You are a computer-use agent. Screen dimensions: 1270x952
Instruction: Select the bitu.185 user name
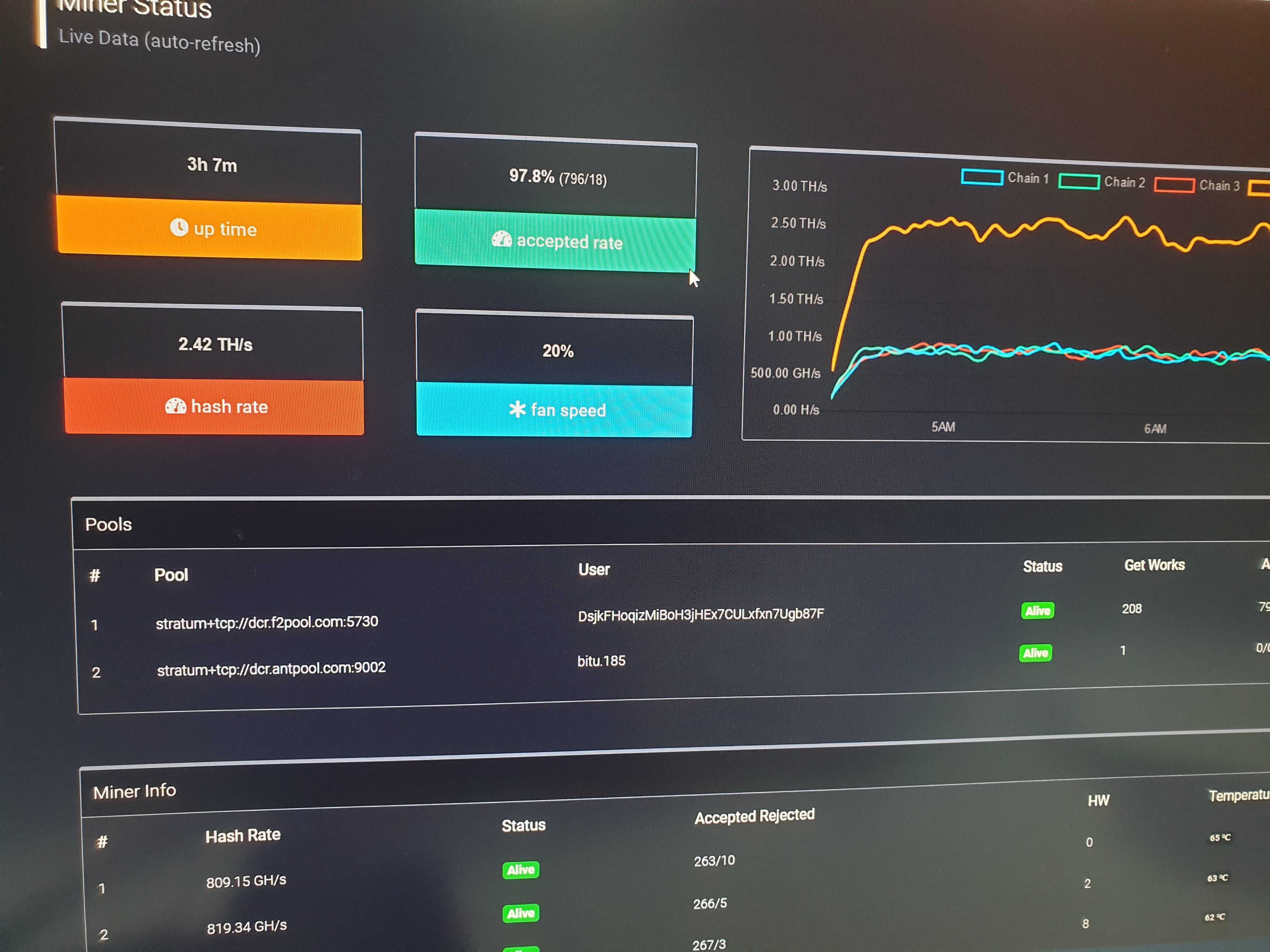click(601, 660)
